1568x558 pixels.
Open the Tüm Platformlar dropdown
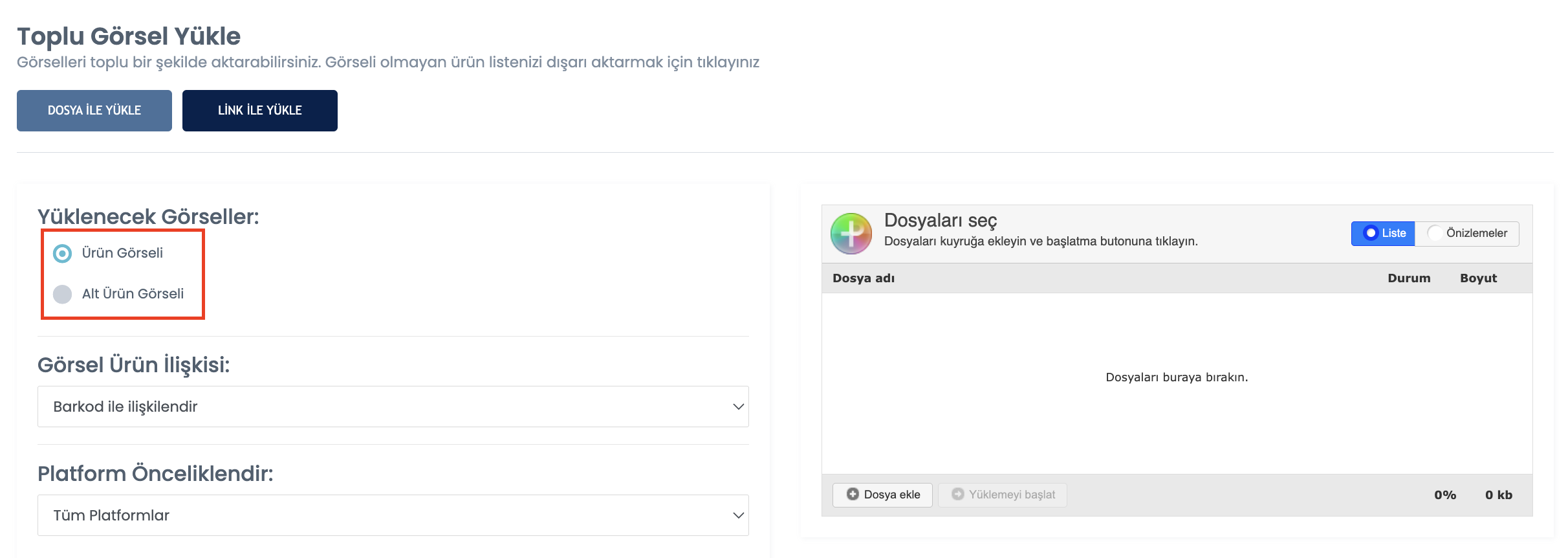393,515
